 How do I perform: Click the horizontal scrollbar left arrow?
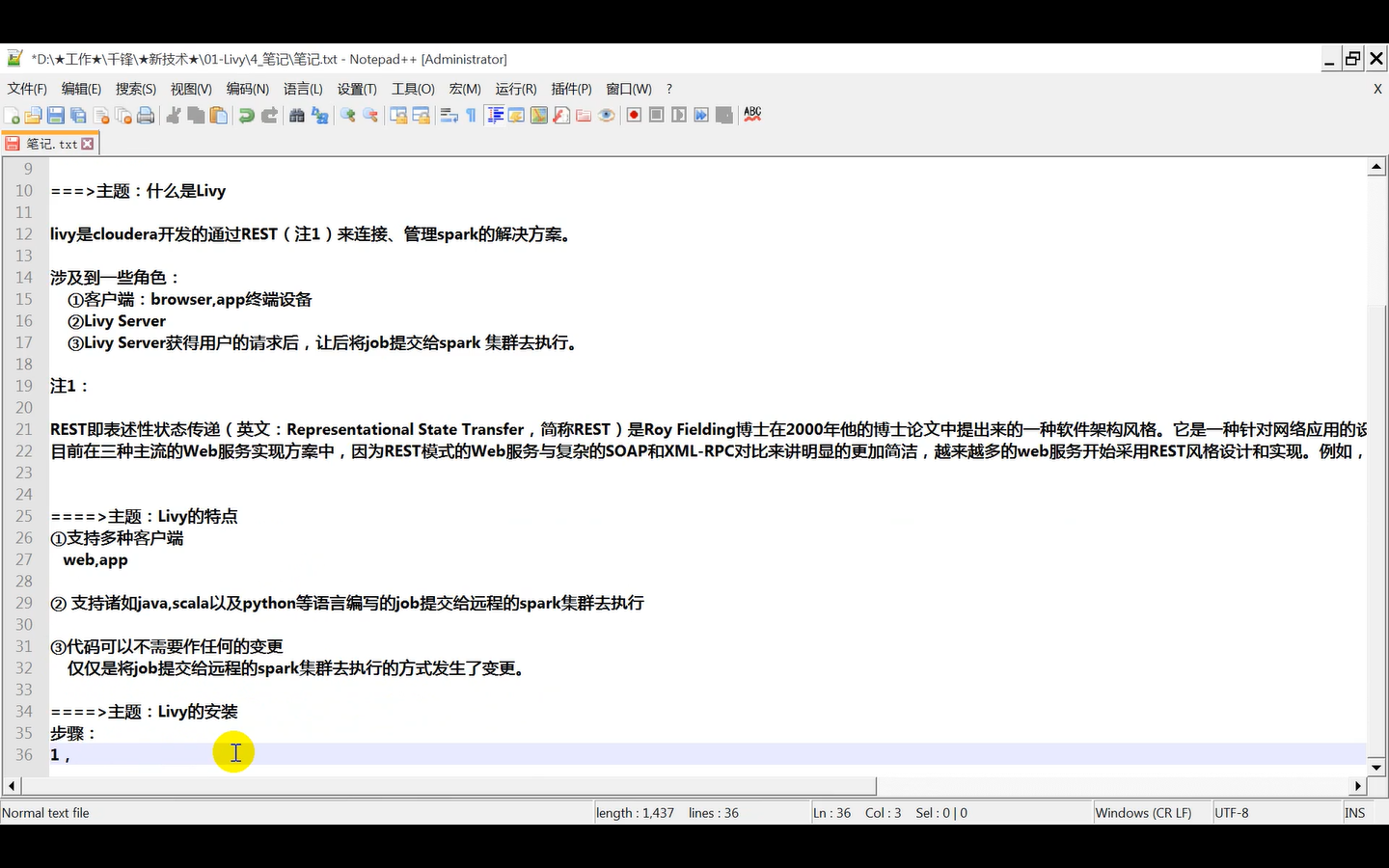click(11, 786)
